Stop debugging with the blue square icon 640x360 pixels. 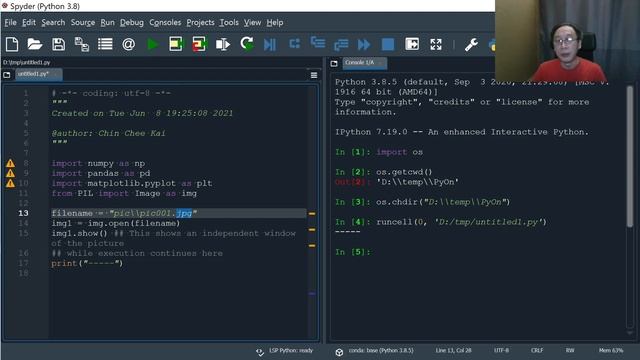coord(388,44)
